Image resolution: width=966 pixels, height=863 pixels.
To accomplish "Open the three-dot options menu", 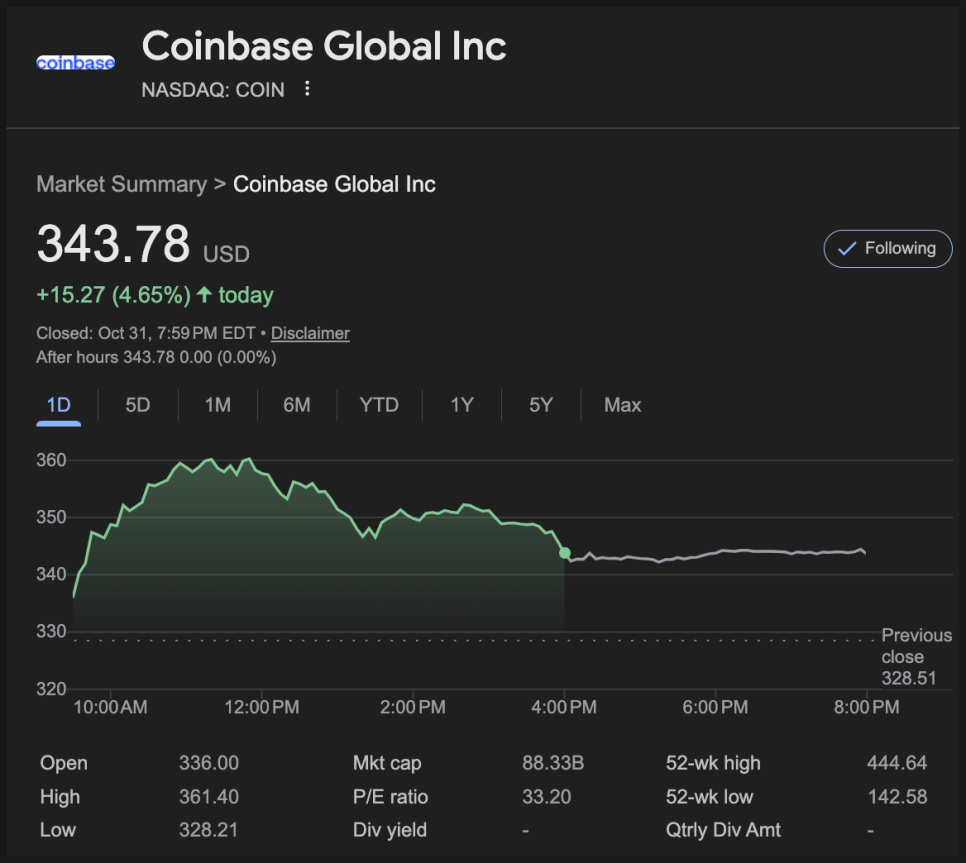I will point(307,89).
